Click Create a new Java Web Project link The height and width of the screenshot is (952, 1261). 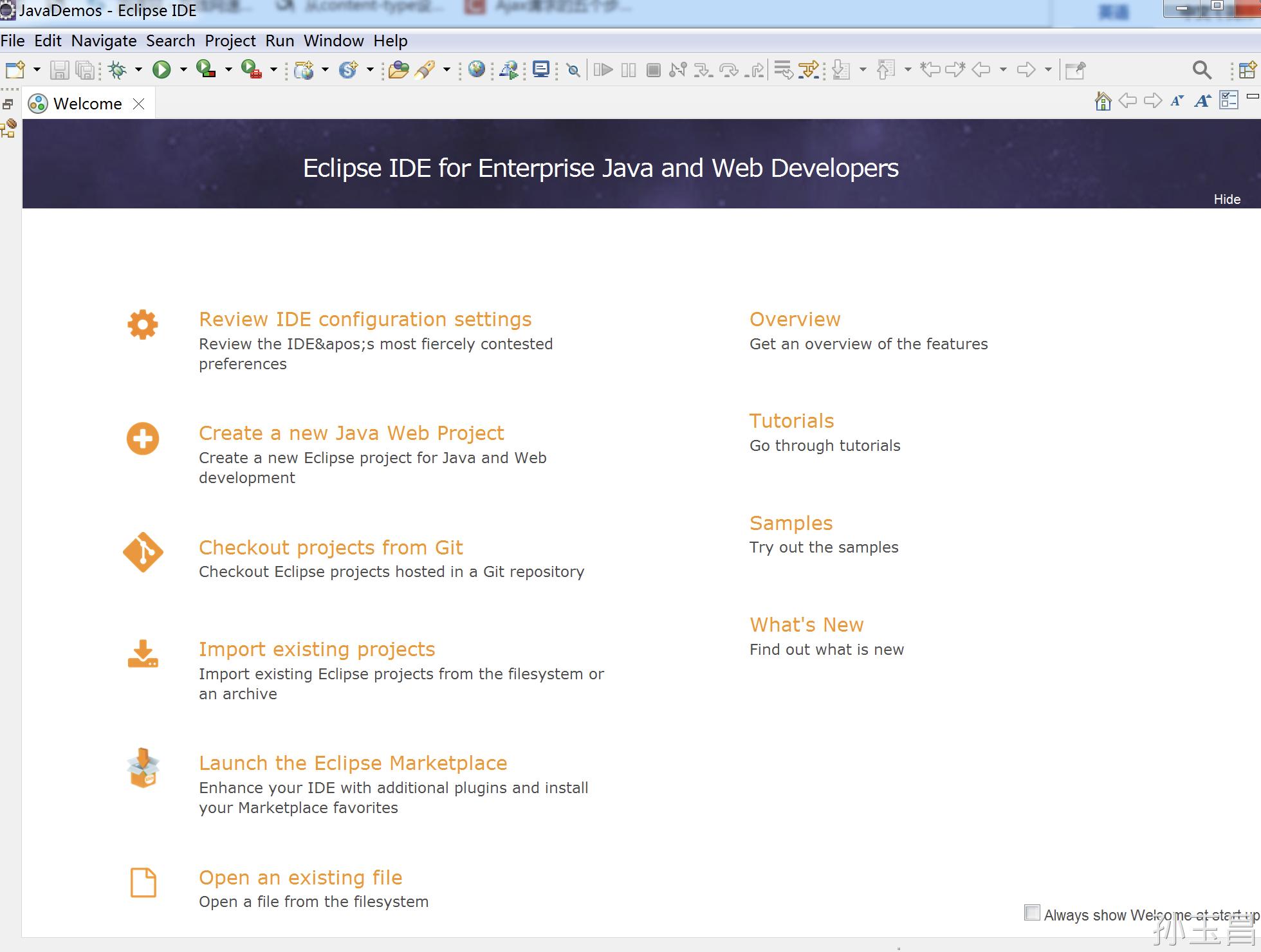351,433
